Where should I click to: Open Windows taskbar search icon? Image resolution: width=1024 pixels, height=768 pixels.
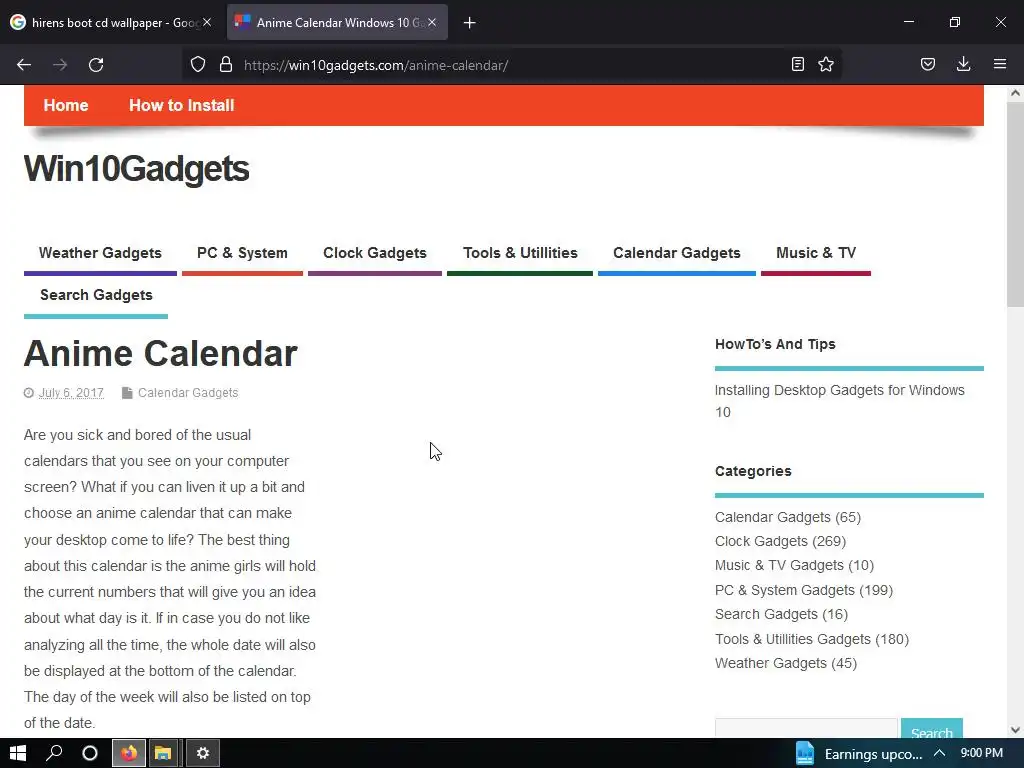[54, 754]
